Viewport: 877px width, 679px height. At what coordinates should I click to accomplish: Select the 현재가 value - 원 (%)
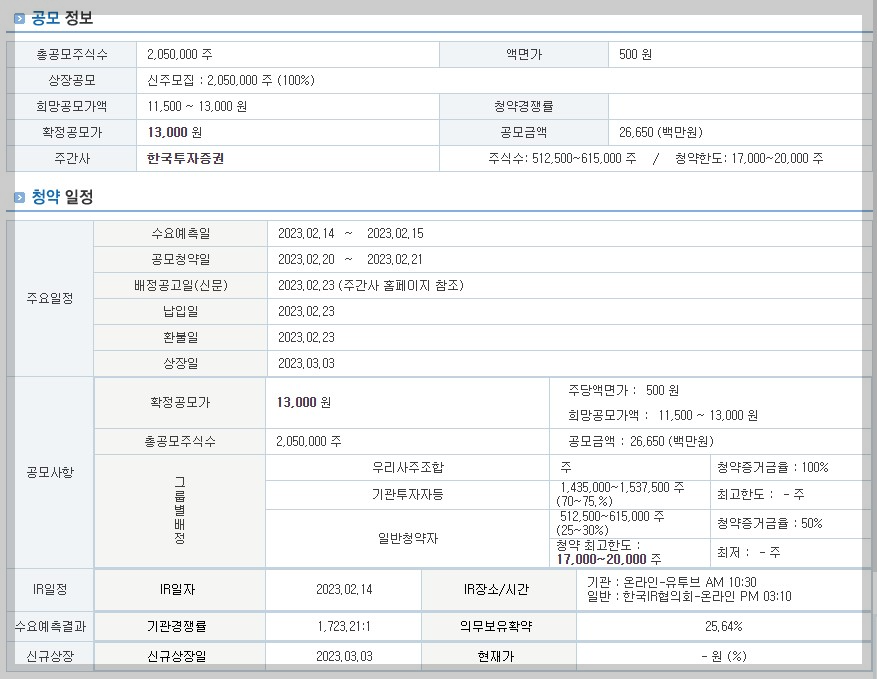[724, 656]
